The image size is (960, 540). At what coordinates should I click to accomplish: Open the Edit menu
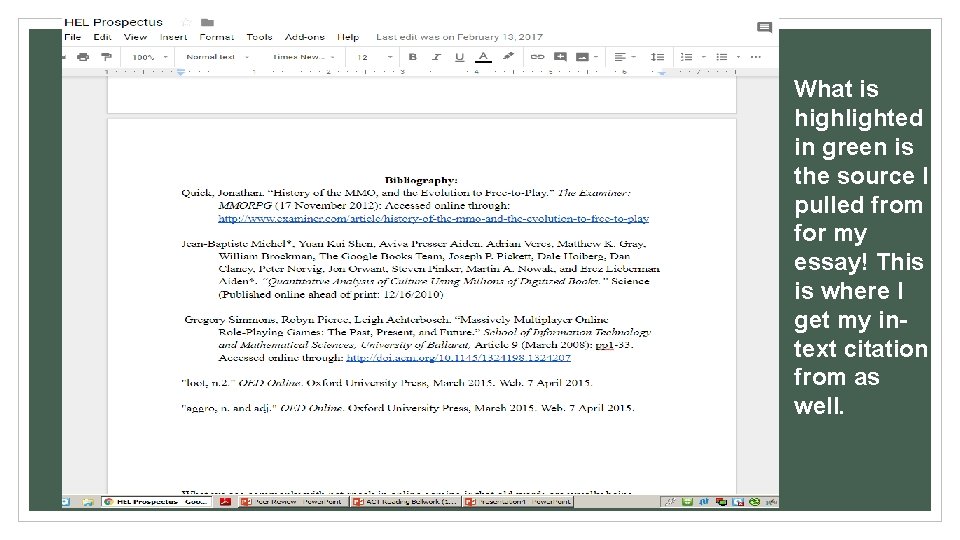(102, 37)
